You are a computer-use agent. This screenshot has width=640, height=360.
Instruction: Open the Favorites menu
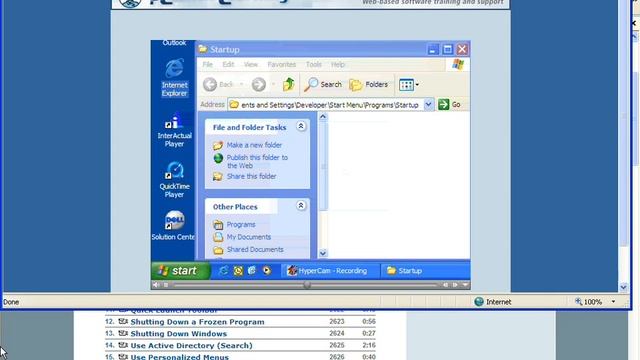(282, 64)
